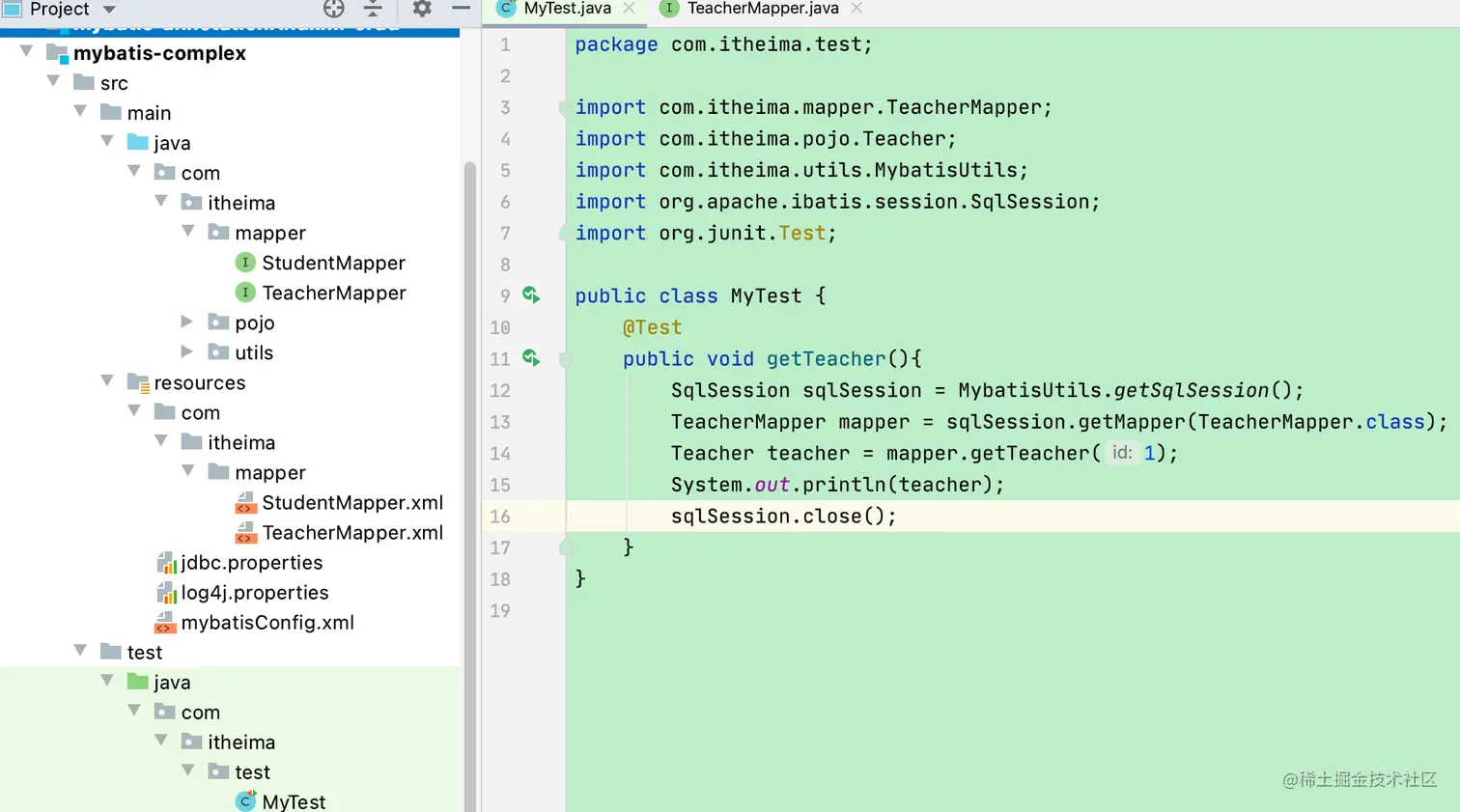Hide the Project panel with minus icon
Screen dimensions: 1460x812
(462, 8)
